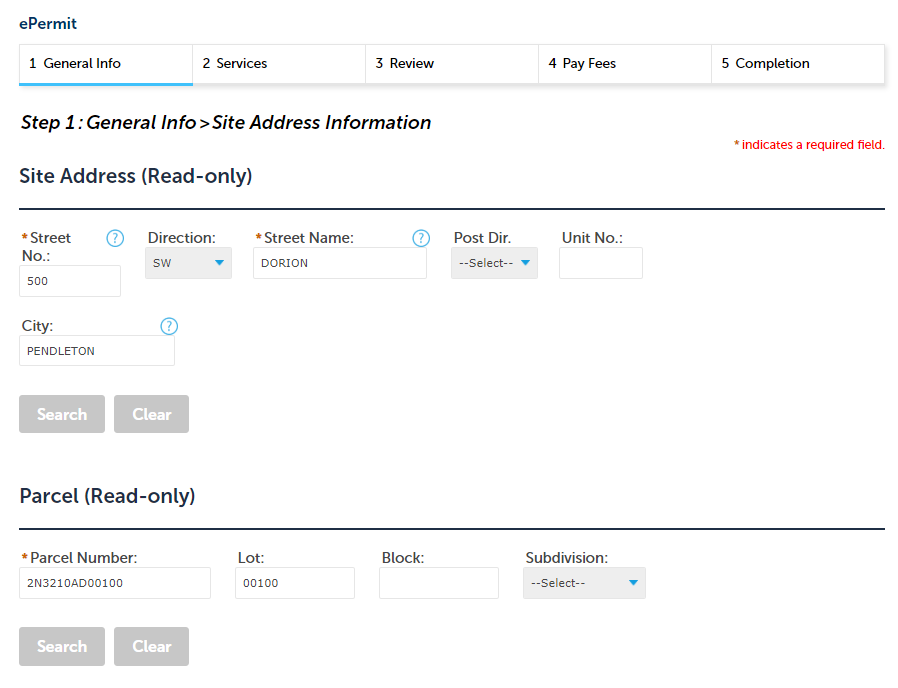Image resolution: width=898 pixels, height=688 pixels.
Task: Go to the 2 Services step tab
Action: pos(278,64)
